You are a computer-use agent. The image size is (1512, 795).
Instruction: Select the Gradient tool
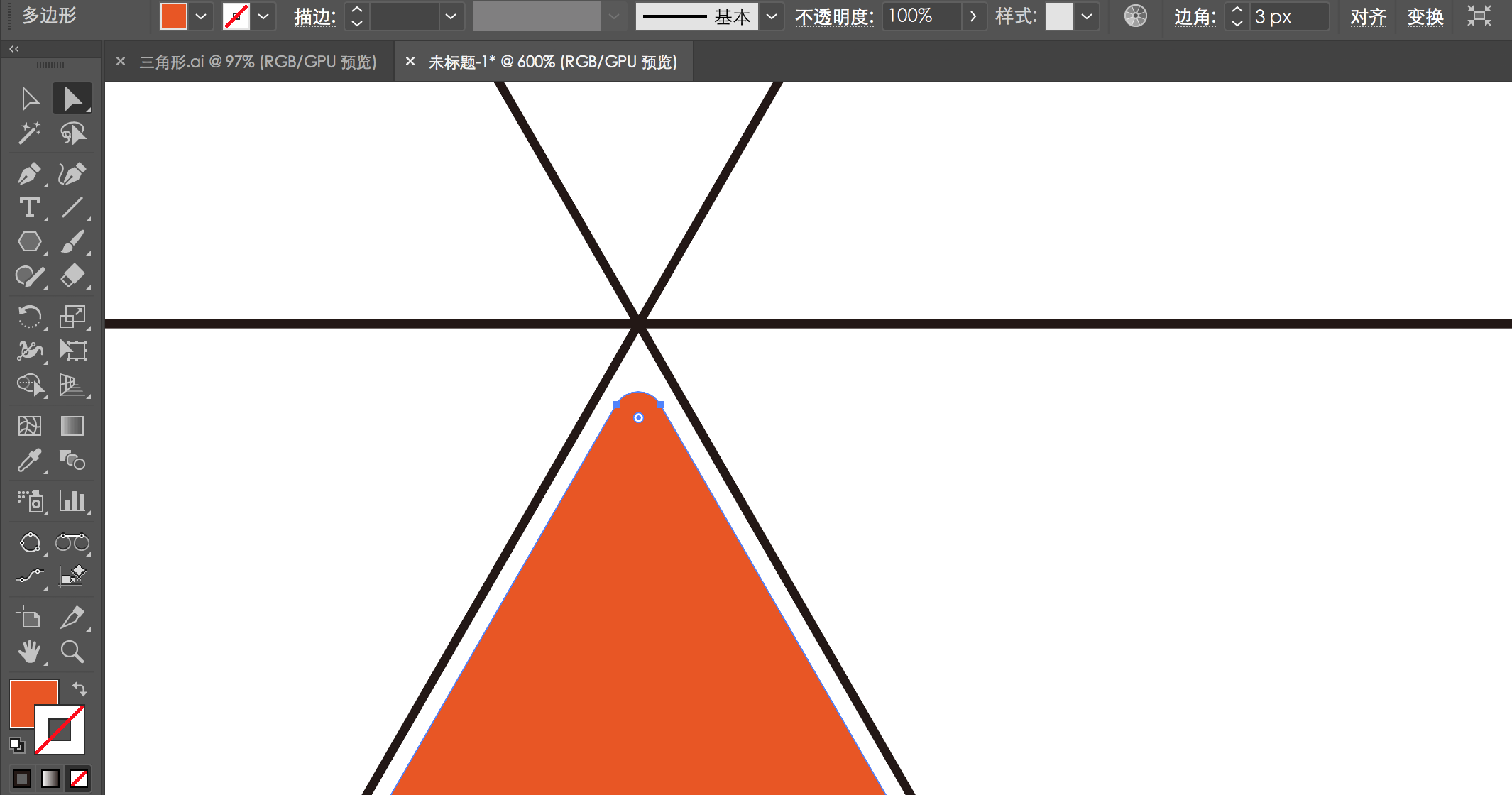pyautogui.click(x=72, y=426)
